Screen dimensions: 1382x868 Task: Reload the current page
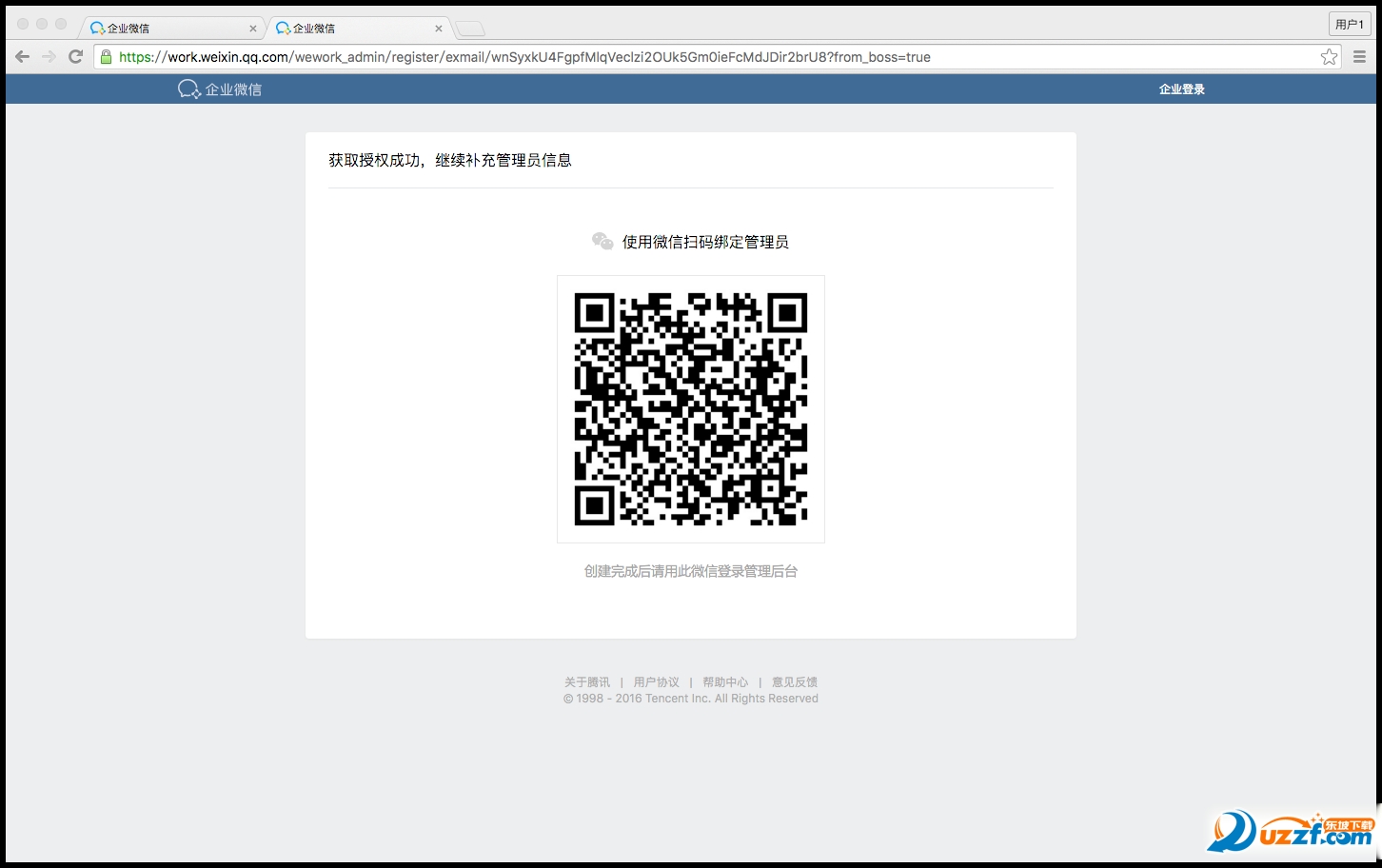(x=76, y=57)
